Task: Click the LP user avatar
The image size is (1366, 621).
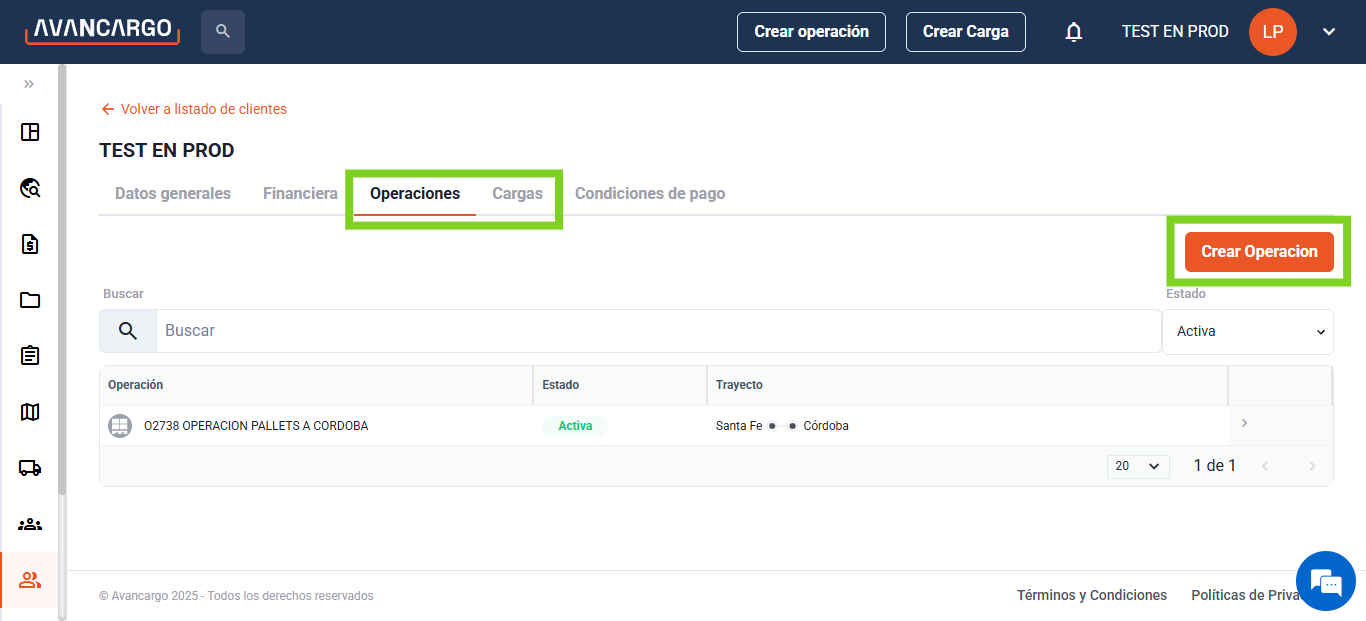Action: click(1273, 32)
